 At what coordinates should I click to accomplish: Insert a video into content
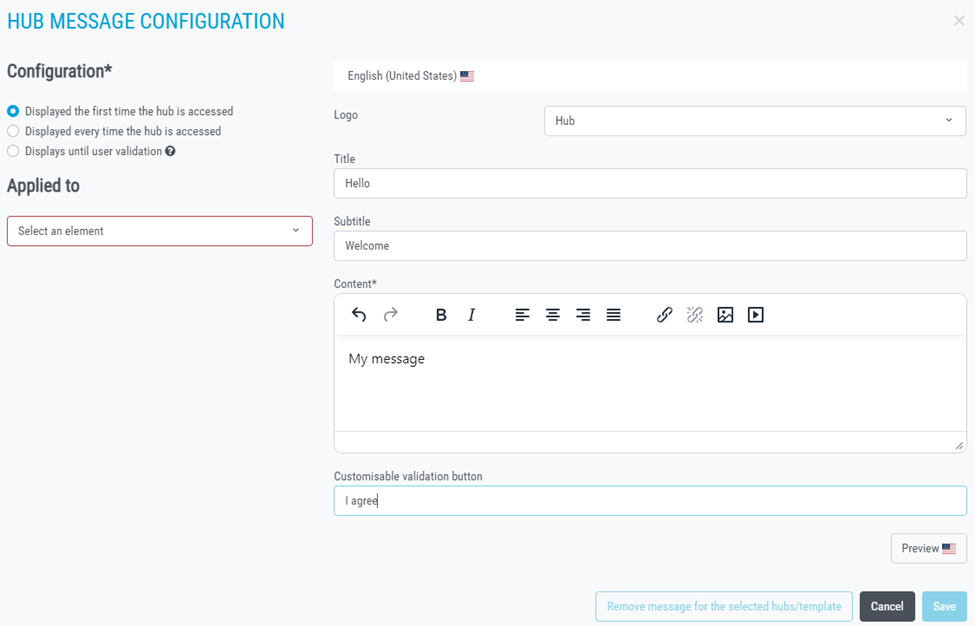(x=756, y=315)
